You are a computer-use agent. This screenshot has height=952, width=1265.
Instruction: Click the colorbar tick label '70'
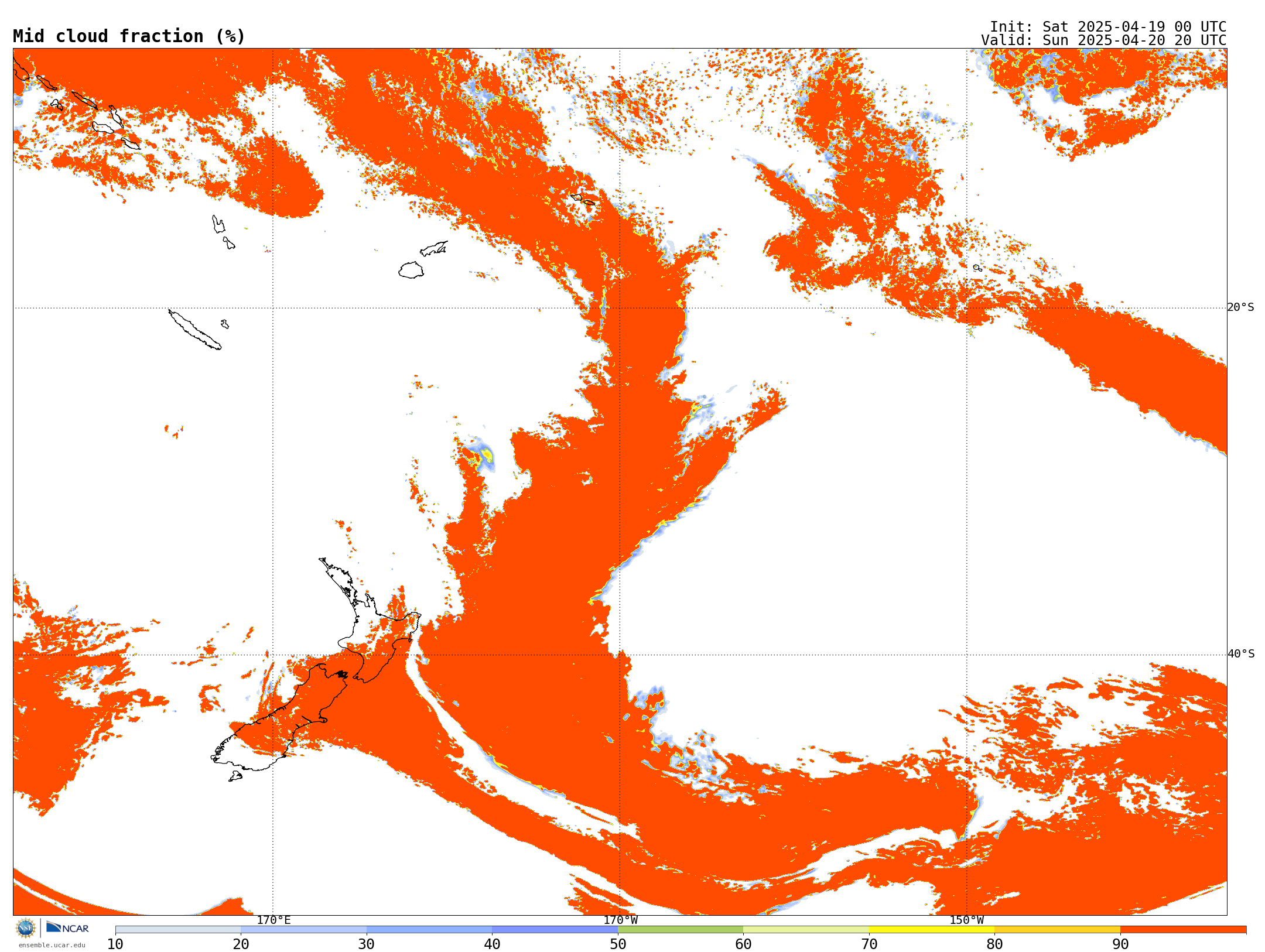click(869, 944)
